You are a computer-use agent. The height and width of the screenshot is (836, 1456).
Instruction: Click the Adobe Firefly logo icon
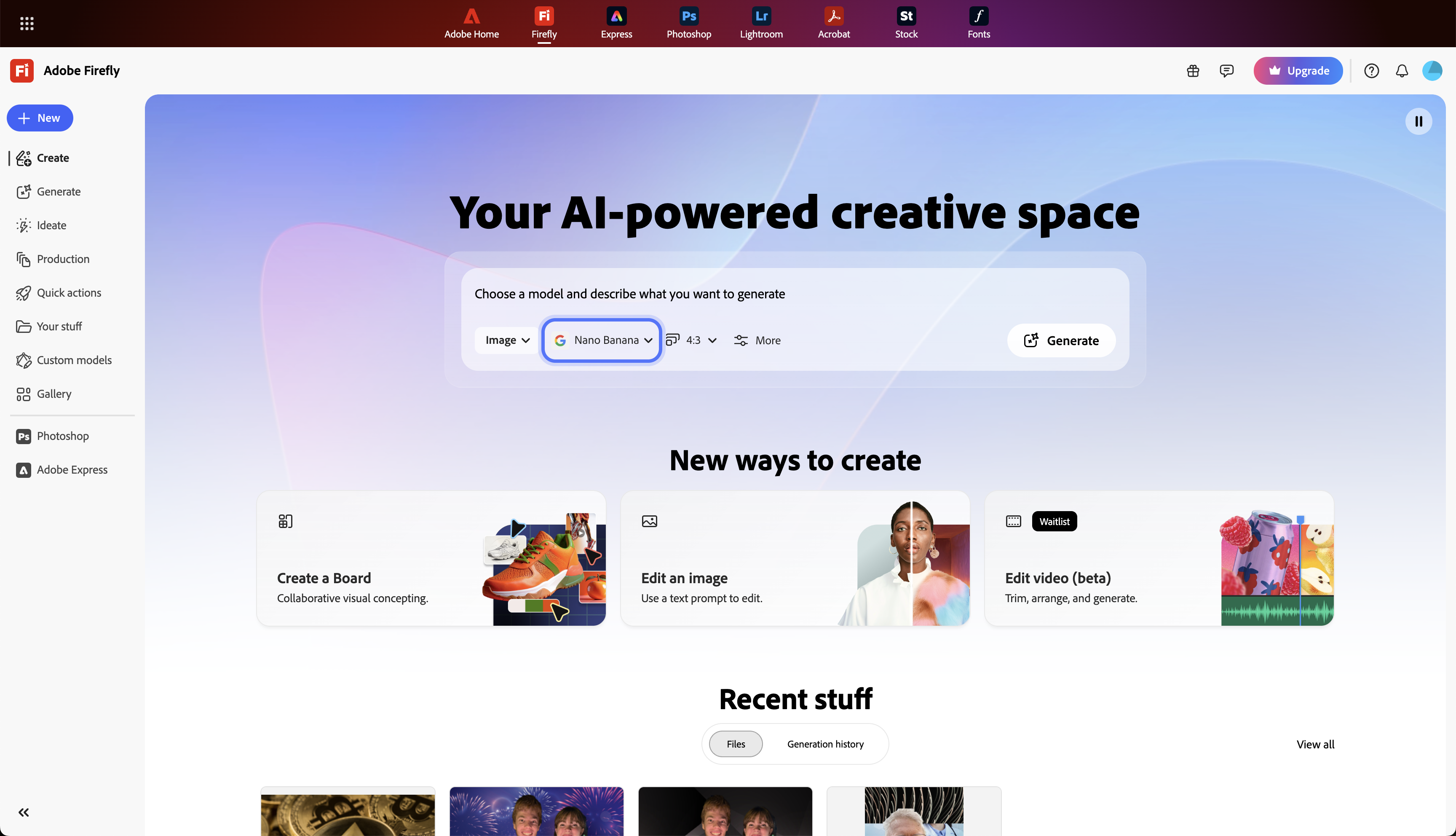tap(21, 70)
